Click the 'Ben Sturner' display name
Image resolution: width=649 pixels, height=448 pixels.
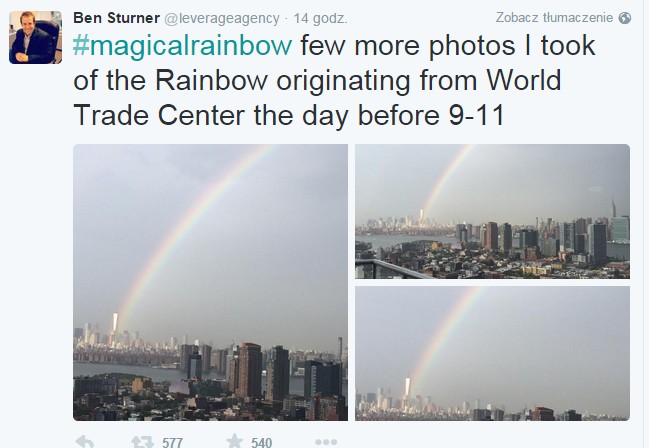pos(116,18)
